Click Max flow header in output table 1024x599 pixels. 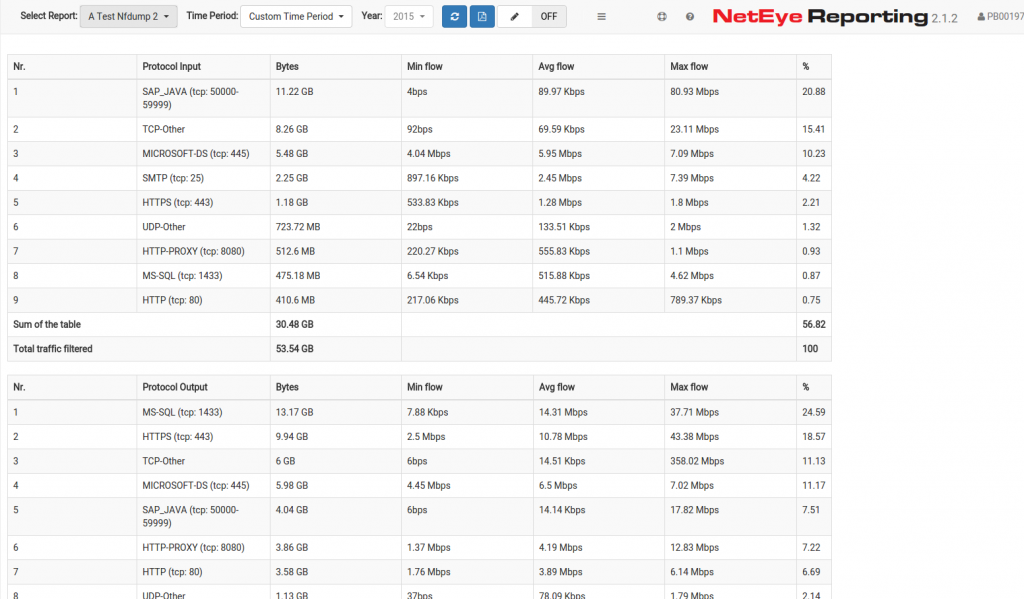point(689,387)
